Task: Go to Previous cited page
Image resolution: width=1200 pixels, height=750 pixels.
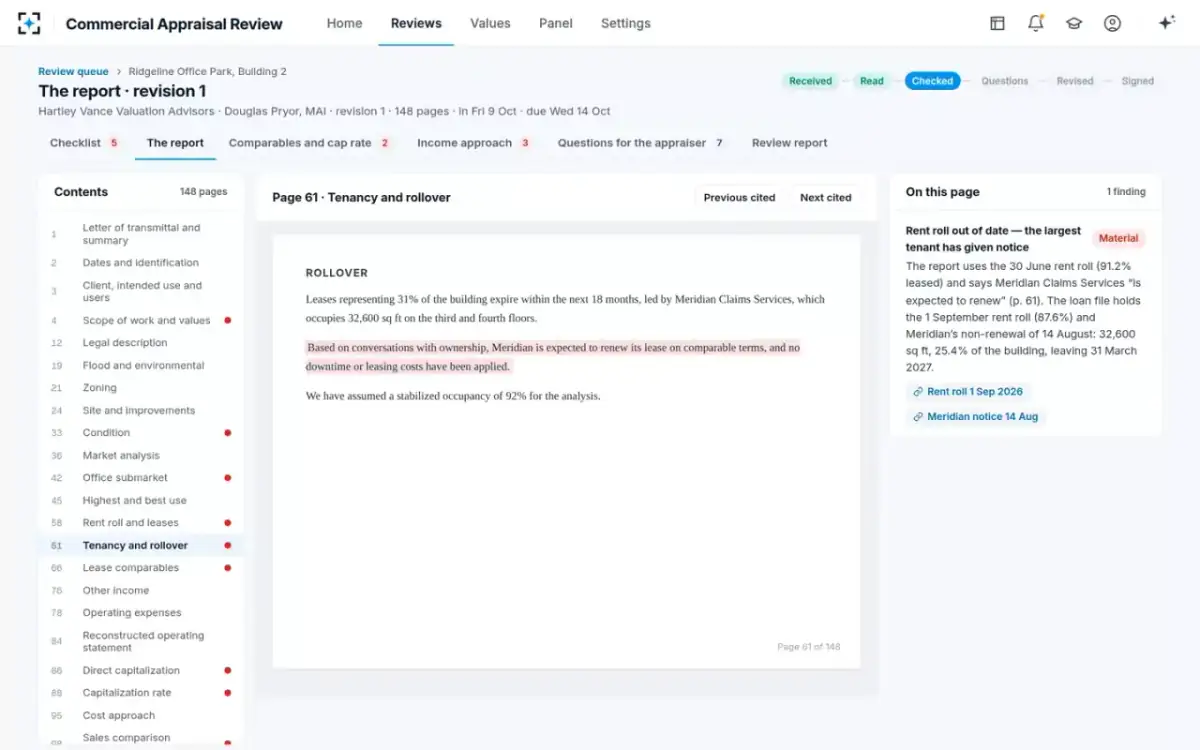Action: point(739,198)
